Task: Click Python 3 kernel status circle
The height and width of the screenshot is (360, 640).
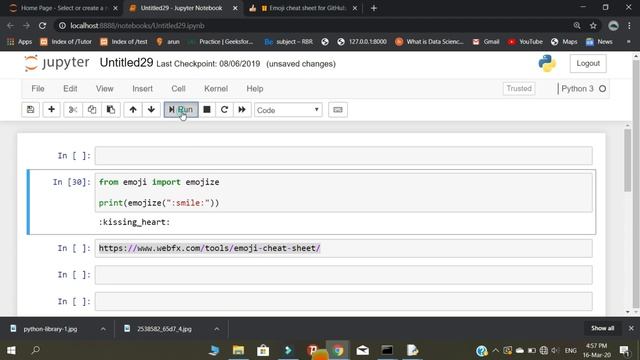Action: click(x=602, y=89)
